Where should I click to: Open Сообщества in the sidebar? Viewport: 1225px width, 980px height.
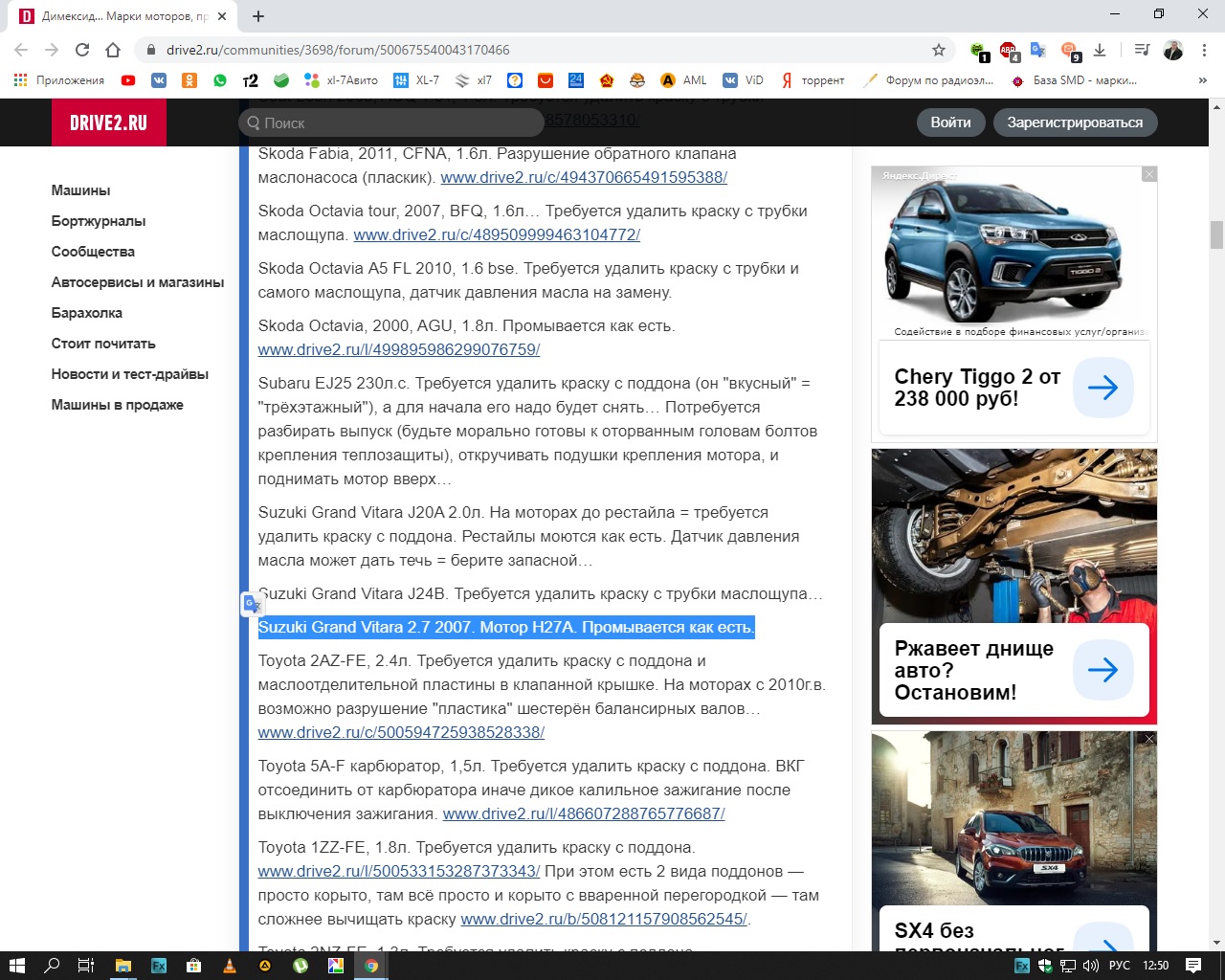(93, 252)
